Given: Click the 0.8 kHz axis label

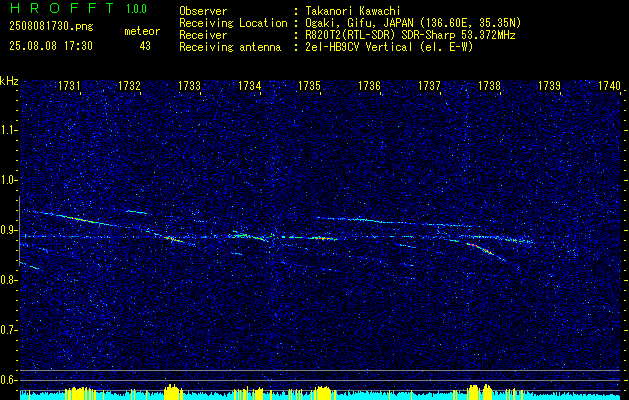Looking at the screenshot, I should (x=9, y=280).
